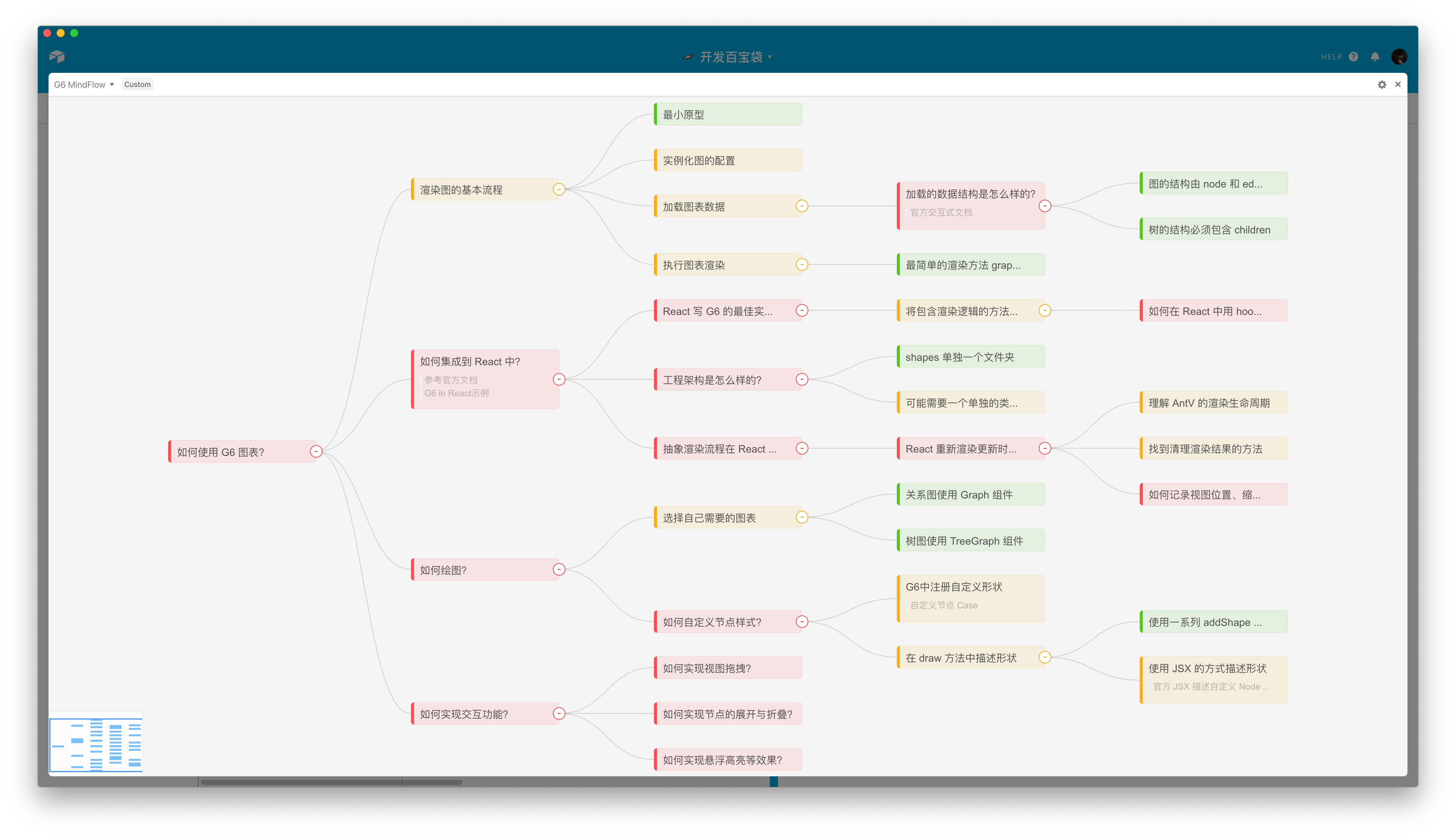Image resolution: width=1456 pixels, height=837 pixels.
Task: Click the Custom tag label
Action: pyautogui.click(x=137, y=85)
